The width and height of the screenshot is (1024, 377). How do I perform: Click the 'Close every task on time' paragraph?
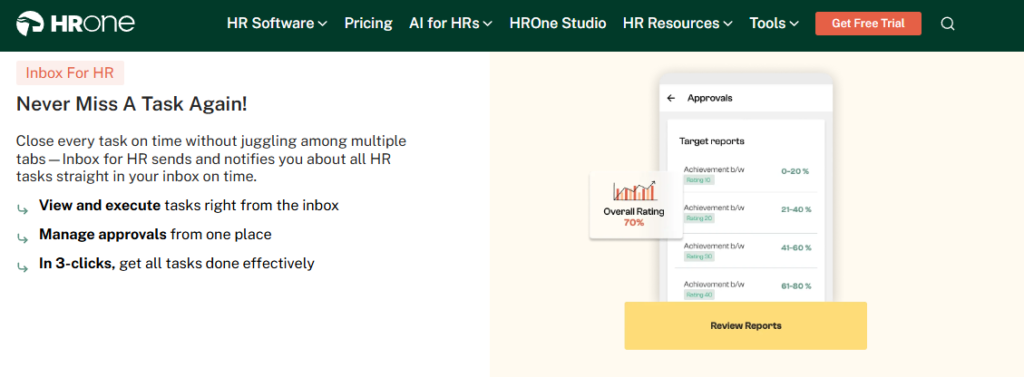(x=211, y=159)
